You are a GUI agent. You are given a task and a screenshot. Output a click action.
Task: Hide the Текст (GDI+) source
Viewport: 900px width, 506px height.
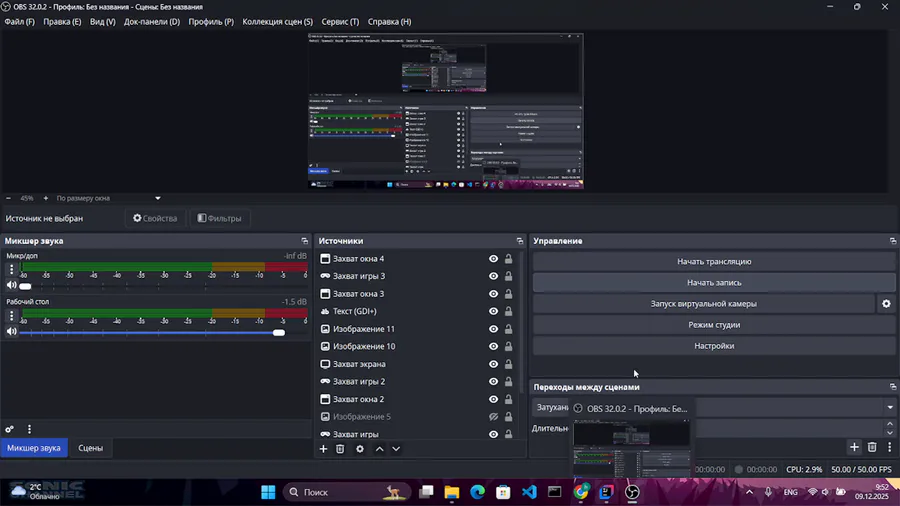tap(493, 312)
